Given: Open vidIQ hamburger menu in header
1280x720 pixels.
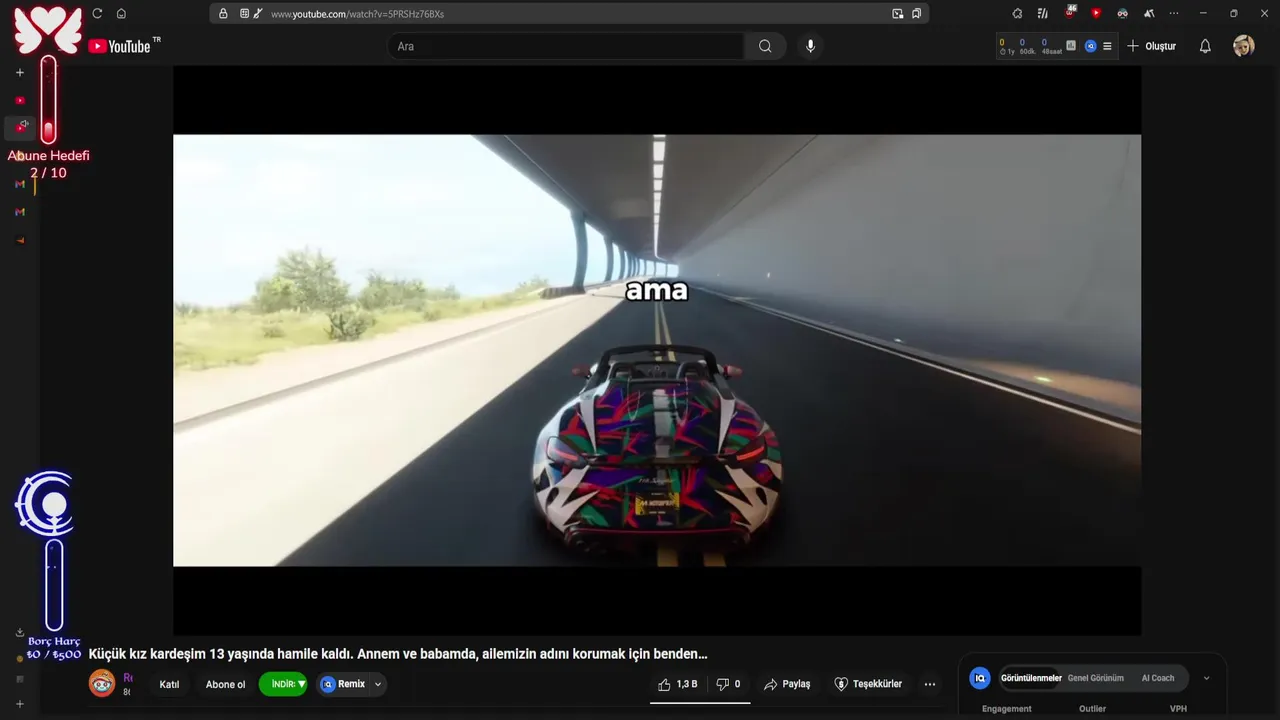Looking at the screenshot, I should (1107, 46).
